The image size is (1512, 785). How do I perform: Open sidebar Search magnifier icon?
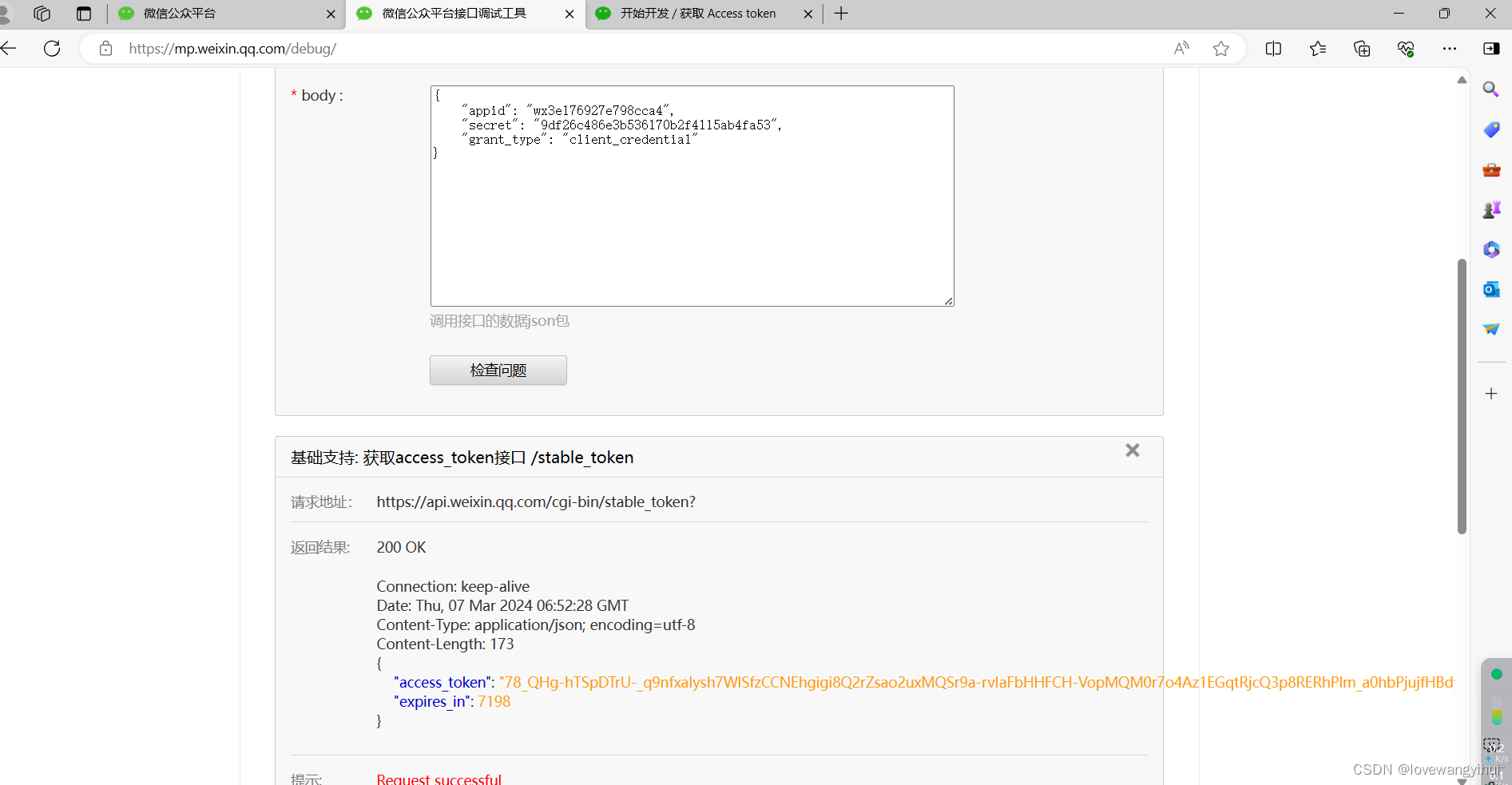point(1491,89)
